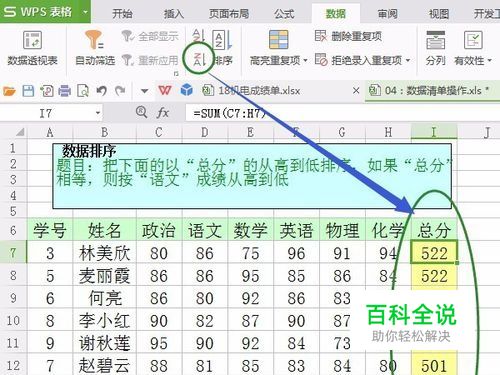500x375 pixels.
Task: Click the fx insert function icon
Action: coord(163,113)
